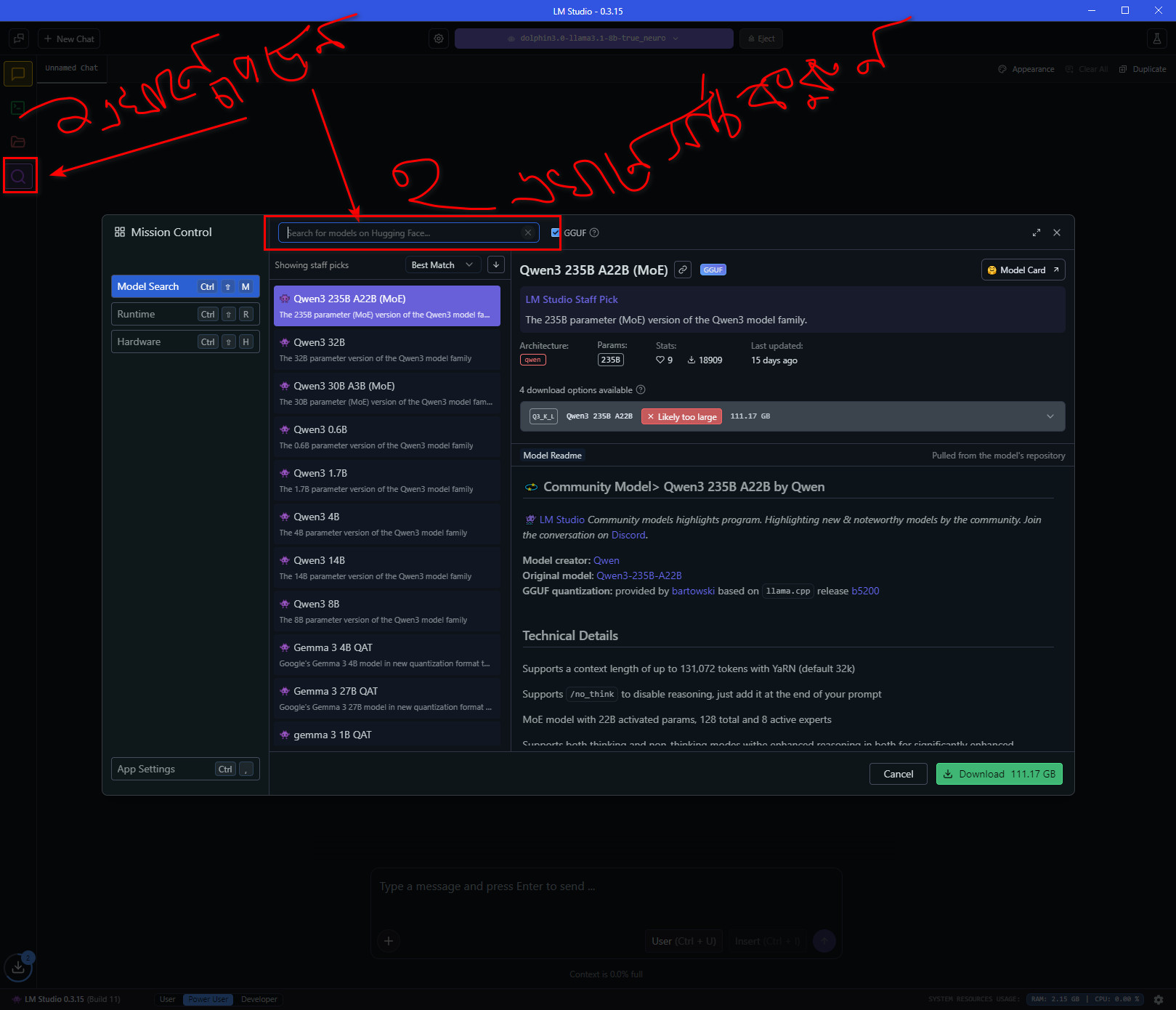Click the Discover magnifier icon in sidebar
Image resolution: width=1176 pixels, height=1010 pixels.
pyautogui.click(x=19, y=176)
